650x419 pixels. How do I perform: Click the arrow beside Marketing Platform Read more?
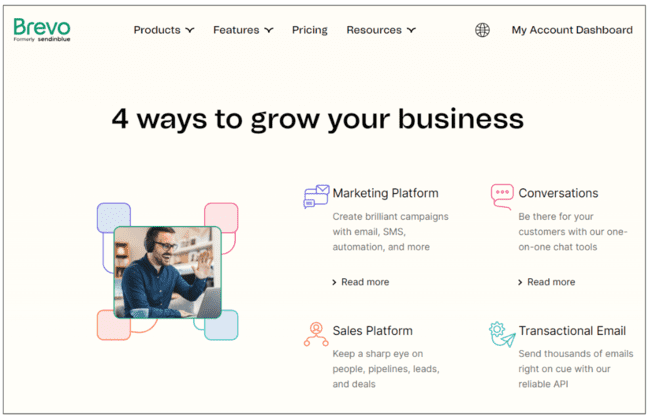point(335,282)
